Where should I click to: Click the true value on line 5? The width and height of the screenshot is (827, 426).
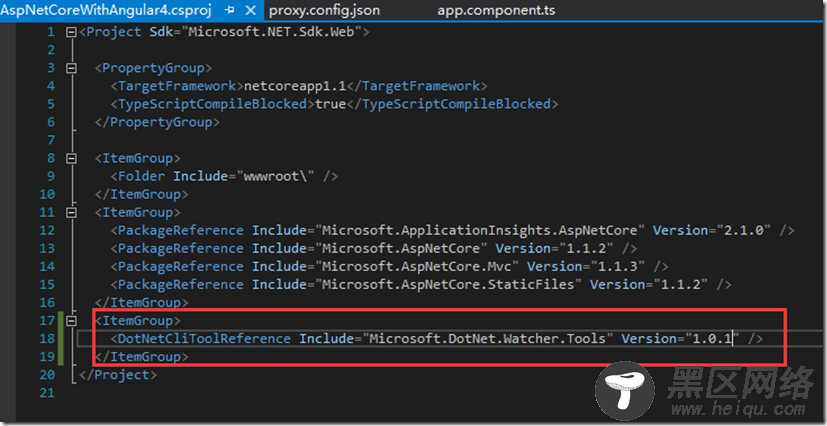(330, 104)
